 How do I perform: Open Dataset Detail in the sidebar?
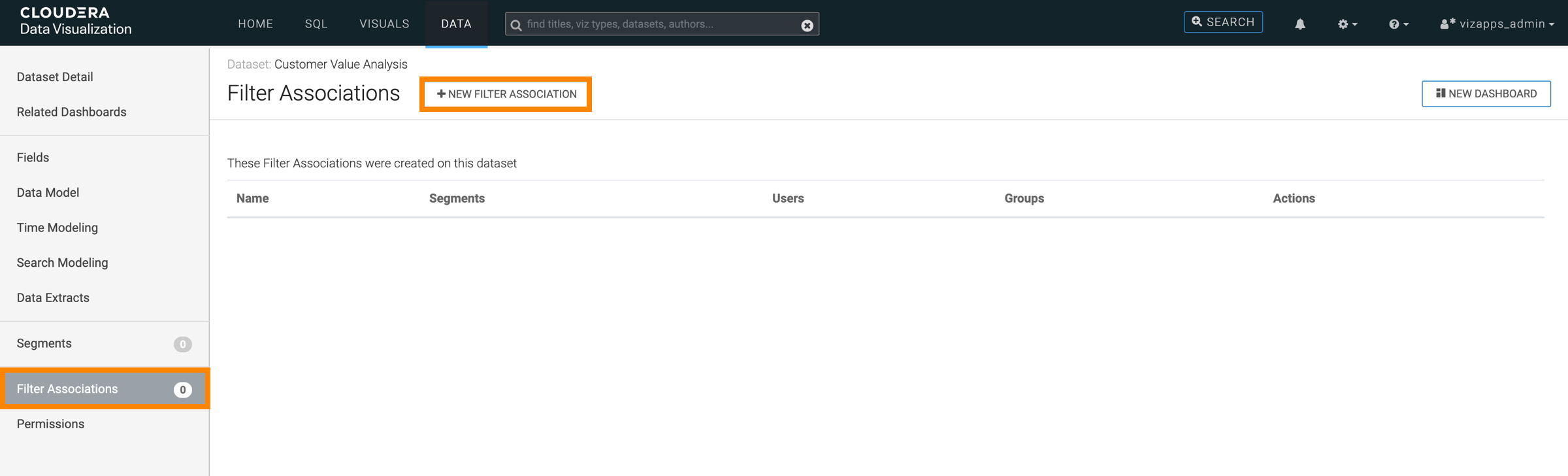point(55,77)
